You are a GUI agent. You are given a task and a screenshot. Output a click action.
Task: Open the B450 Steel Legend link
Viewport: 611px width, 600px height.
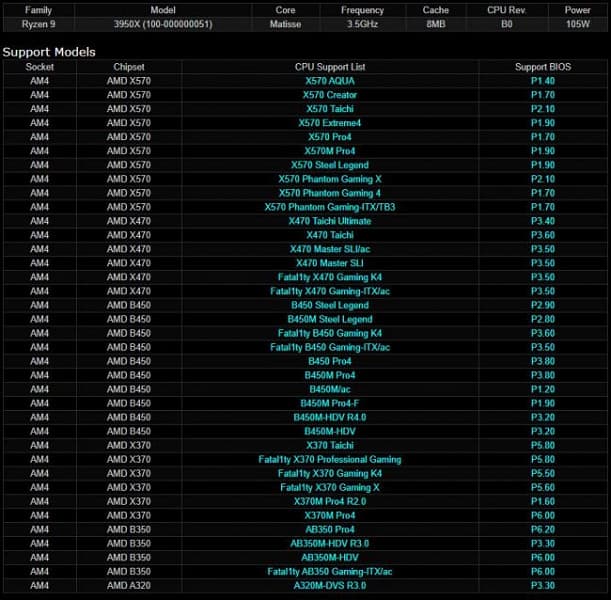[x=330, y=305]
